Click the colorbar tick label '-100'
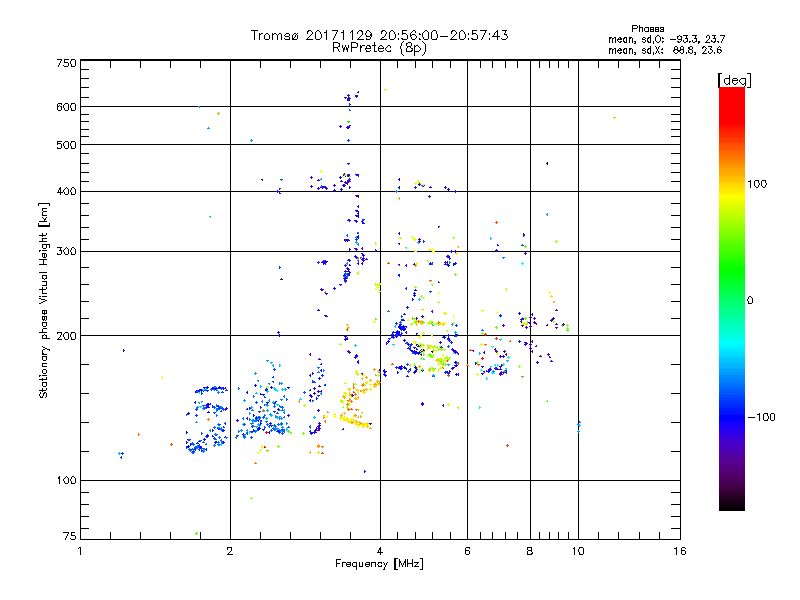The image size is (800, 600). pyautogui.click(x=761, y=417)
